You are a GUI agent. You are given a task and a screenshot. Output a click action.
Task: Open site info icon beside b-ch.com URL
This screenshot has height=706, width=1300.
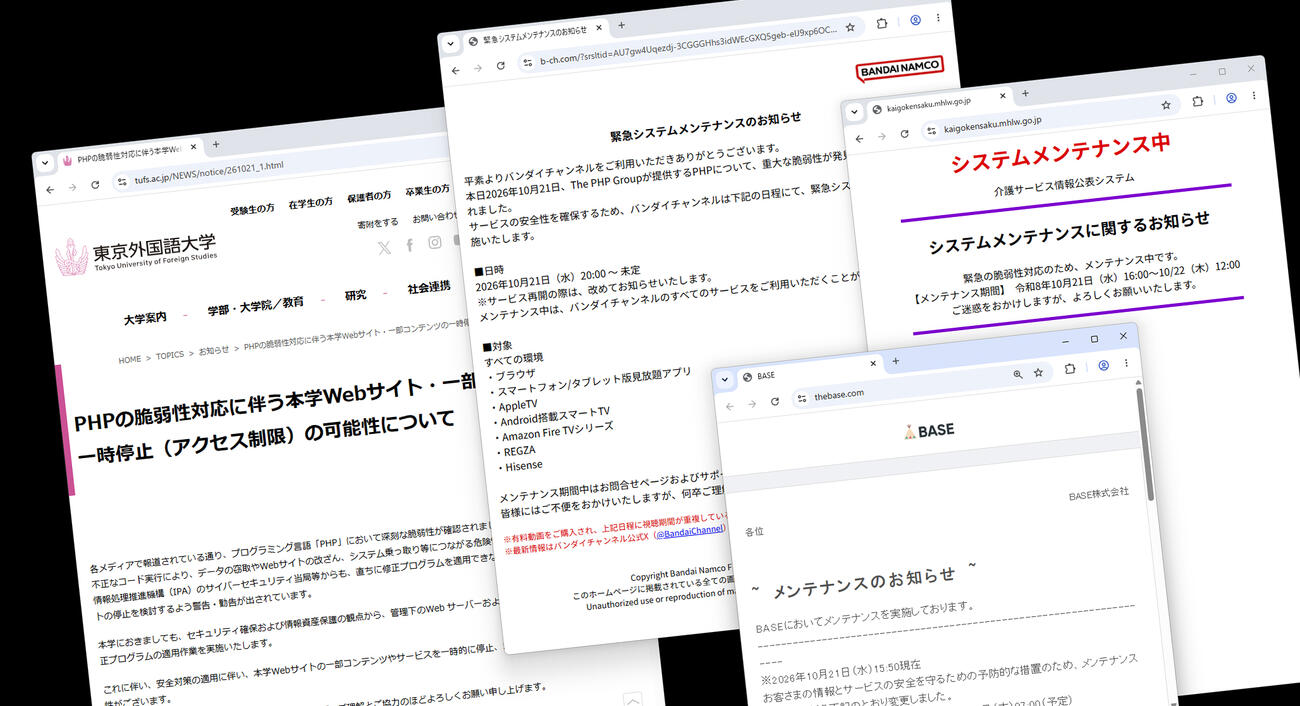(527, 63)
